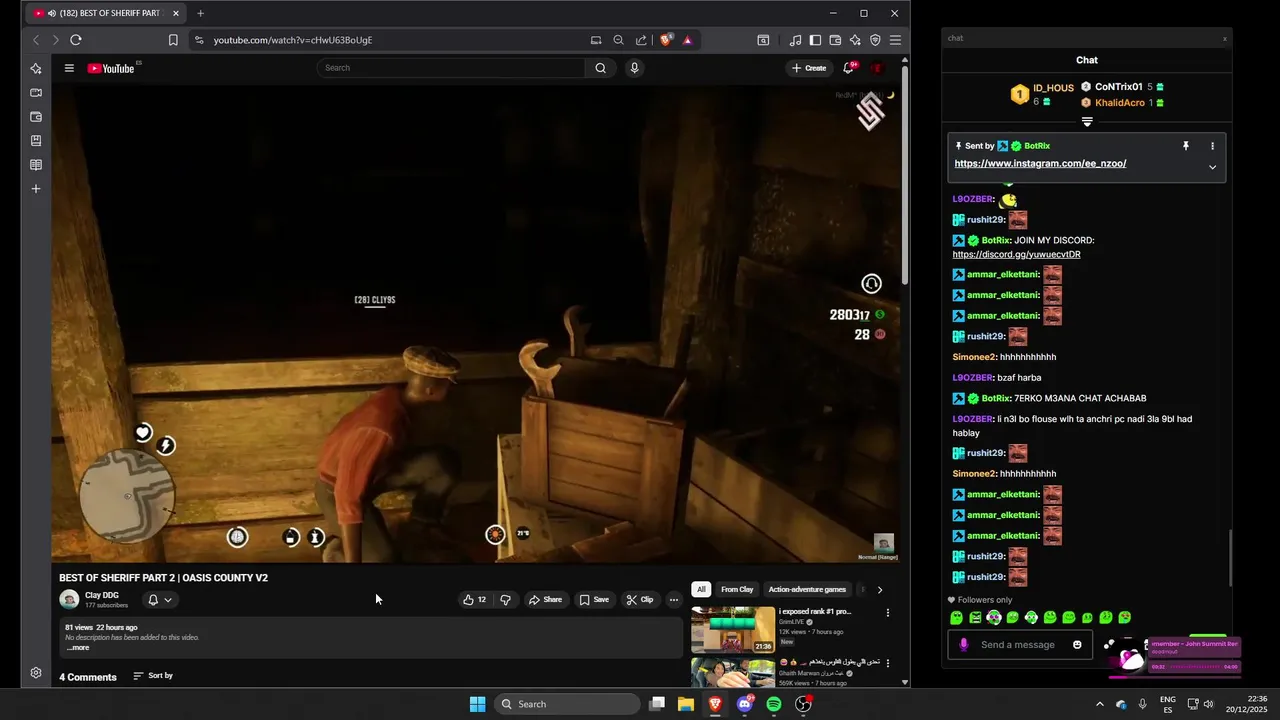Viewport: 1280px width, 720px height.
Task: Open OBS Studio from the taskbar
Action: pos(803,704)
